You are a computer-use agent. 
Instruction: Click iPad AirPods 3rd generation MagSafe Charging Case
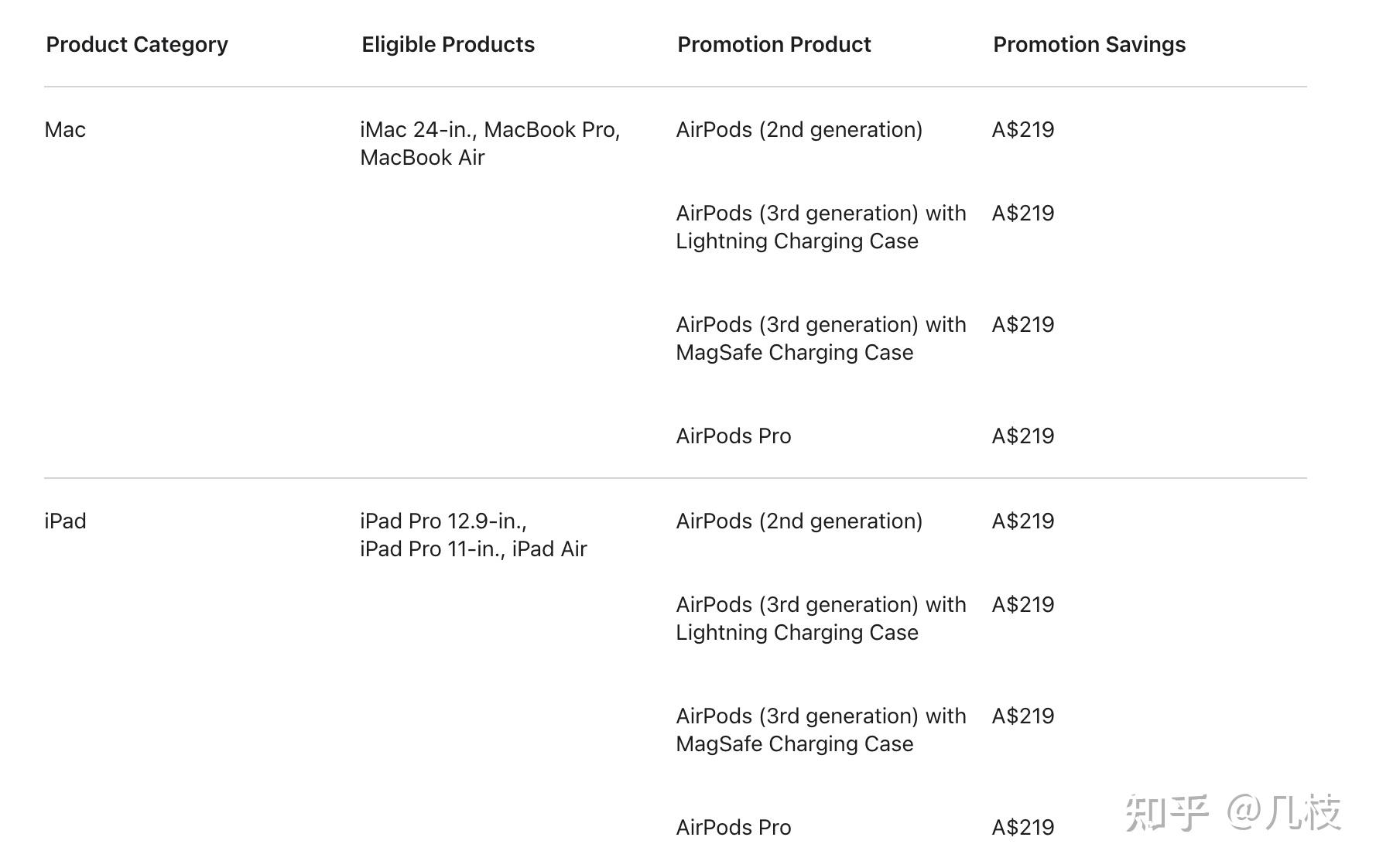(820, 730)
